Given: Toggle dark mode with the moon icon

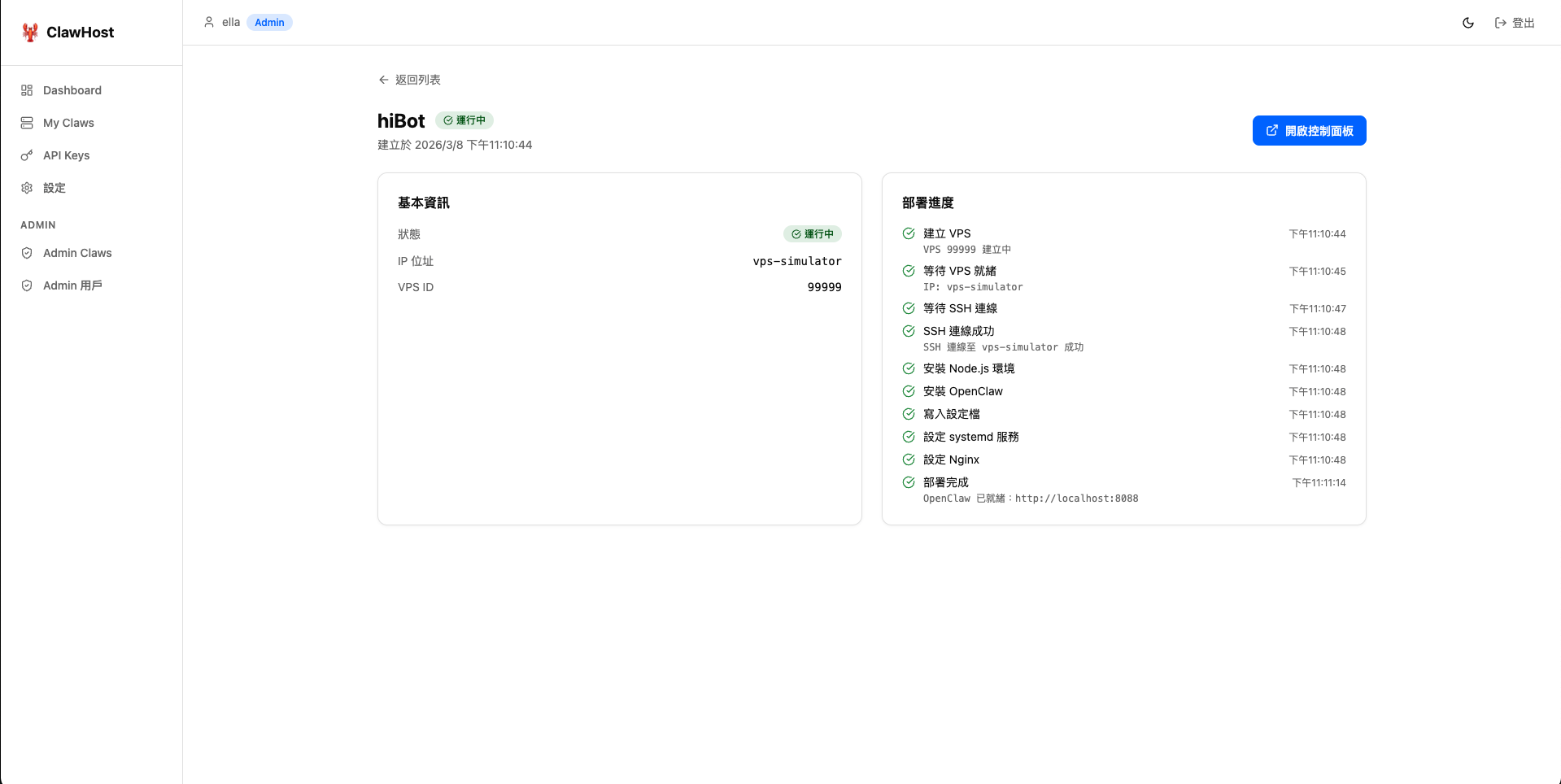Looking at the screenshot, I should point(1468,23).
